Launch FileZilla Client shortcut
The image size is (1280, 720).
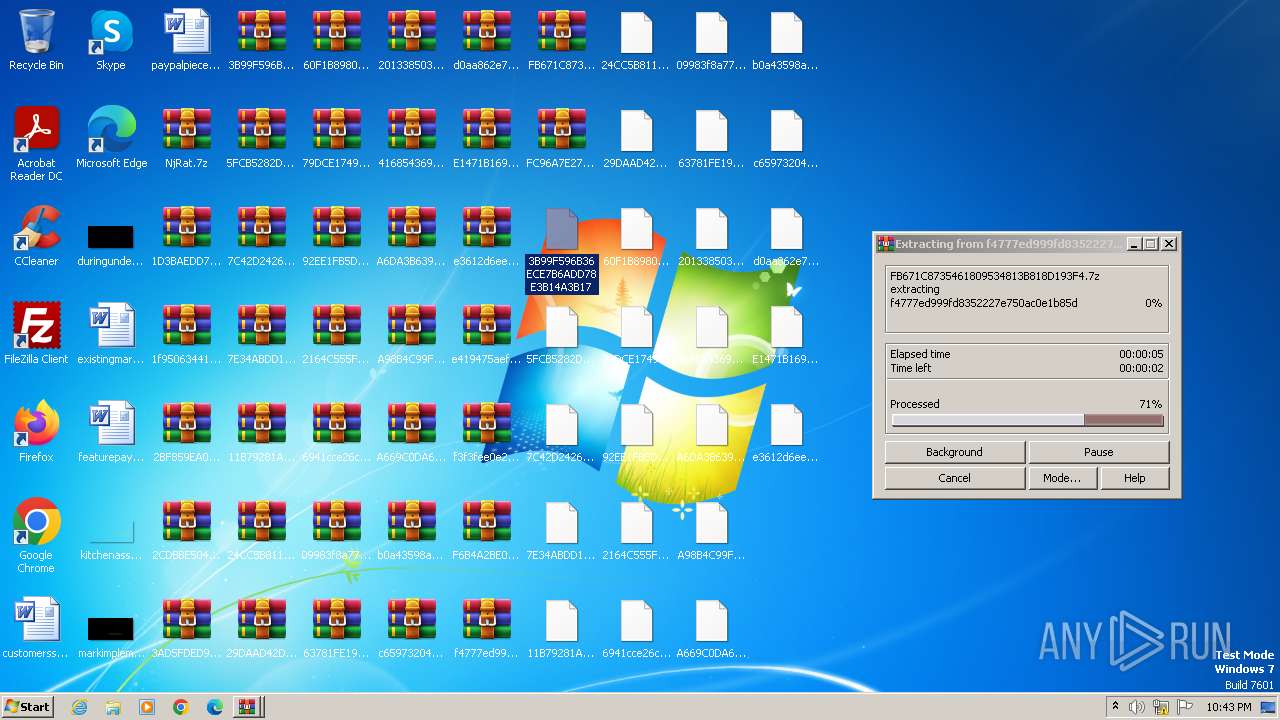tap(36, 335)
